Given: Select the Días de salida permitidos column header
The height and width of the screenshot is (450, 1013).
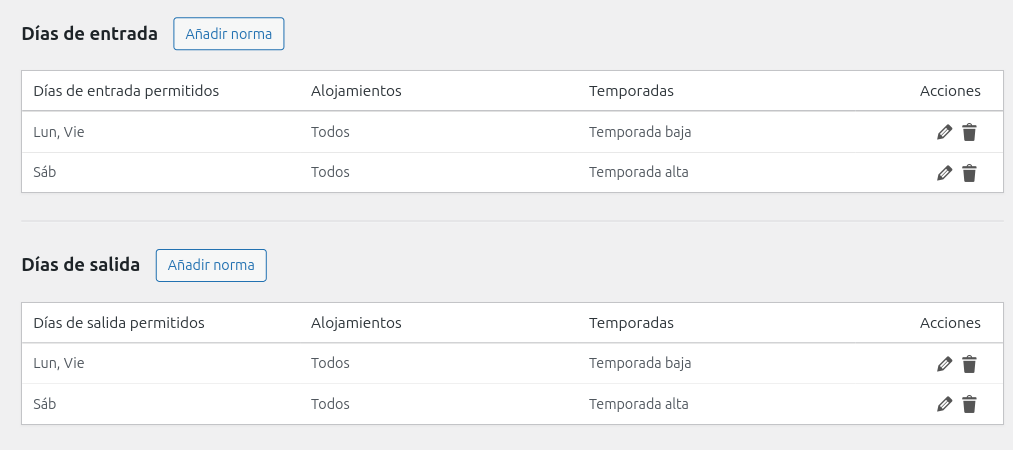Looking at the screenshot, I should coord(119,323).
